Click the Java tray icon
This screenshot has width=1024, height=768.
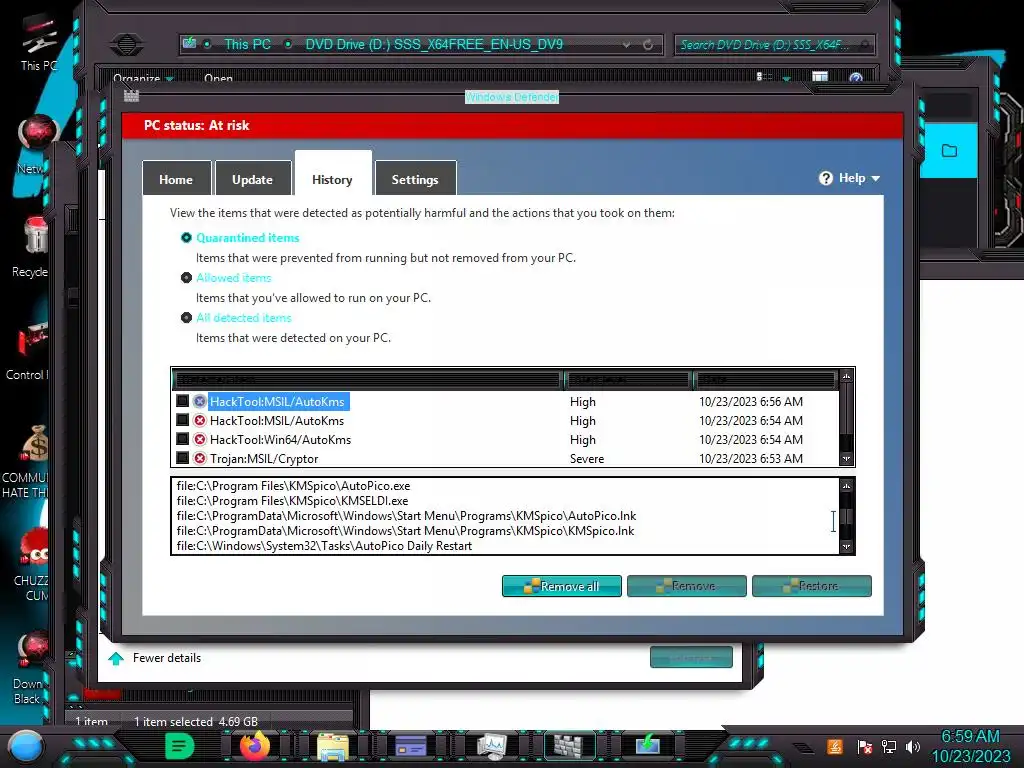coord(835,746)
